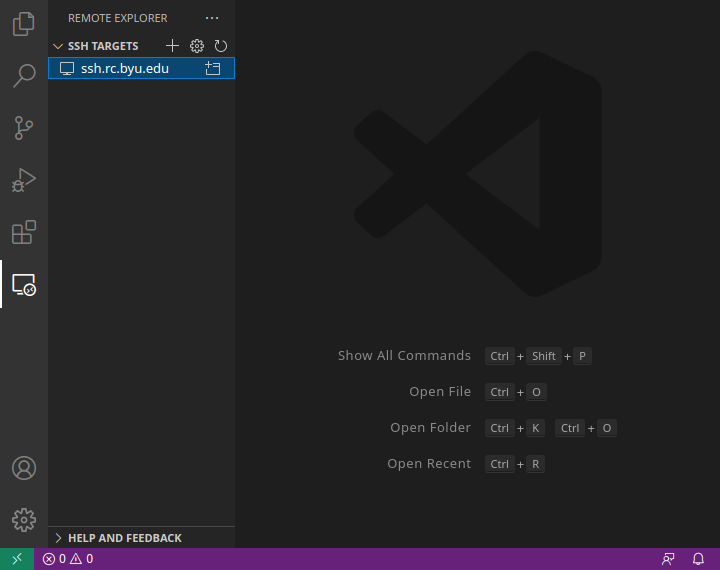Click the feedback icon in status bar
Viewport: 720px width, 570px height.
click(x=668, y=559)
